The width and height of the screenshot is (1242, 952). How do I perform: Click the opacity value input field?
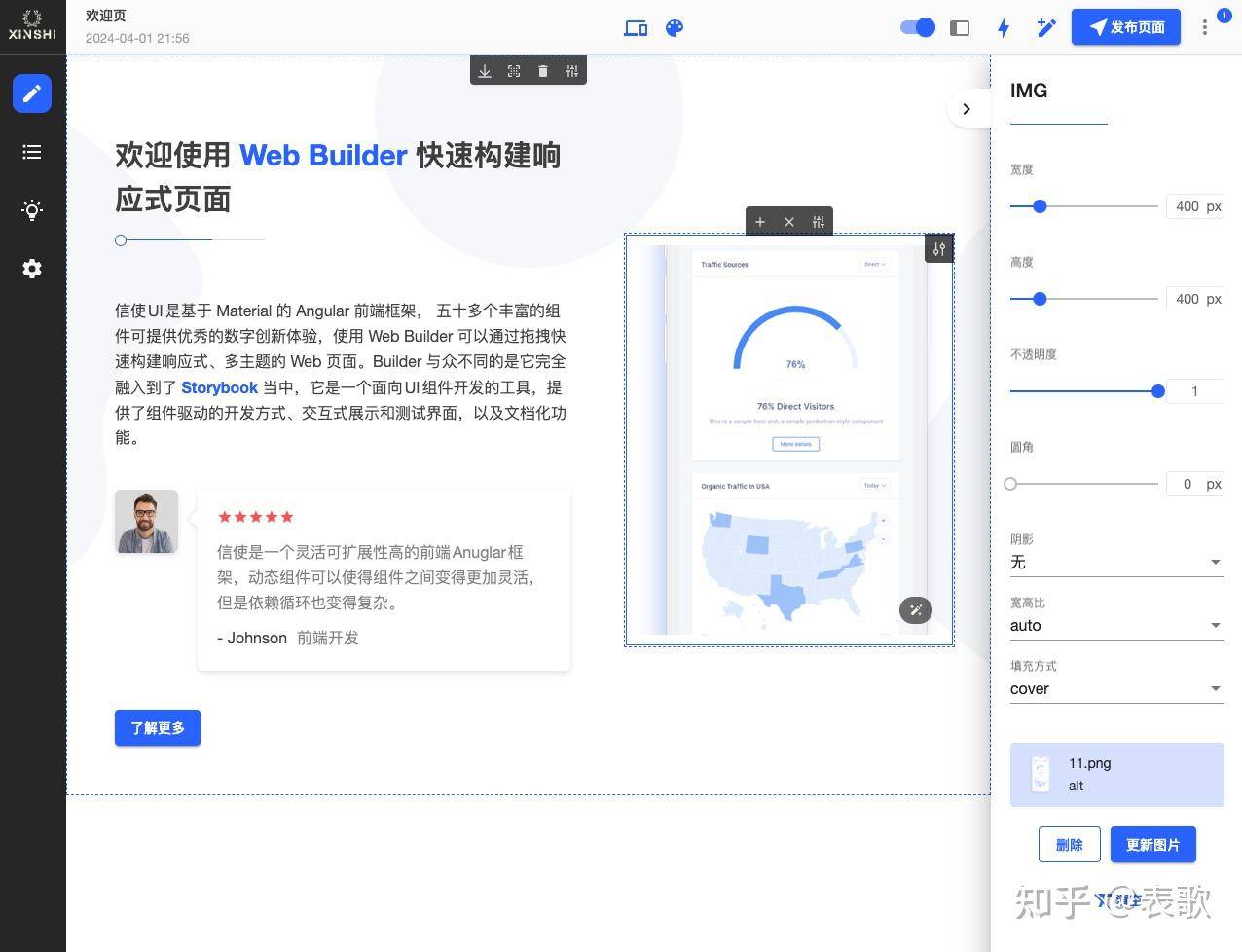tap(1194, 391)
